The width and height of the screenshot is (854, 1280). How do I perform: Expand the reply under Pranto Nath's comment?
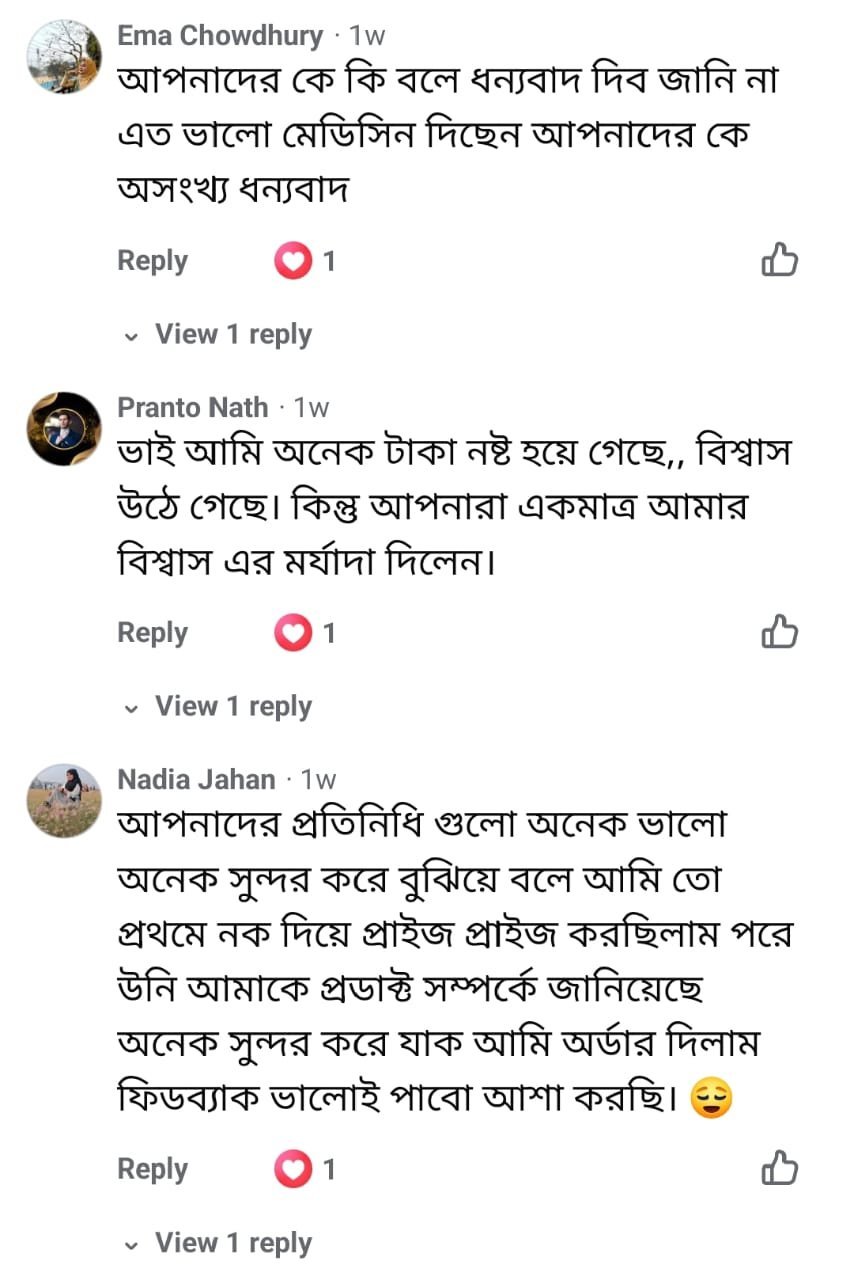[232, 706]
